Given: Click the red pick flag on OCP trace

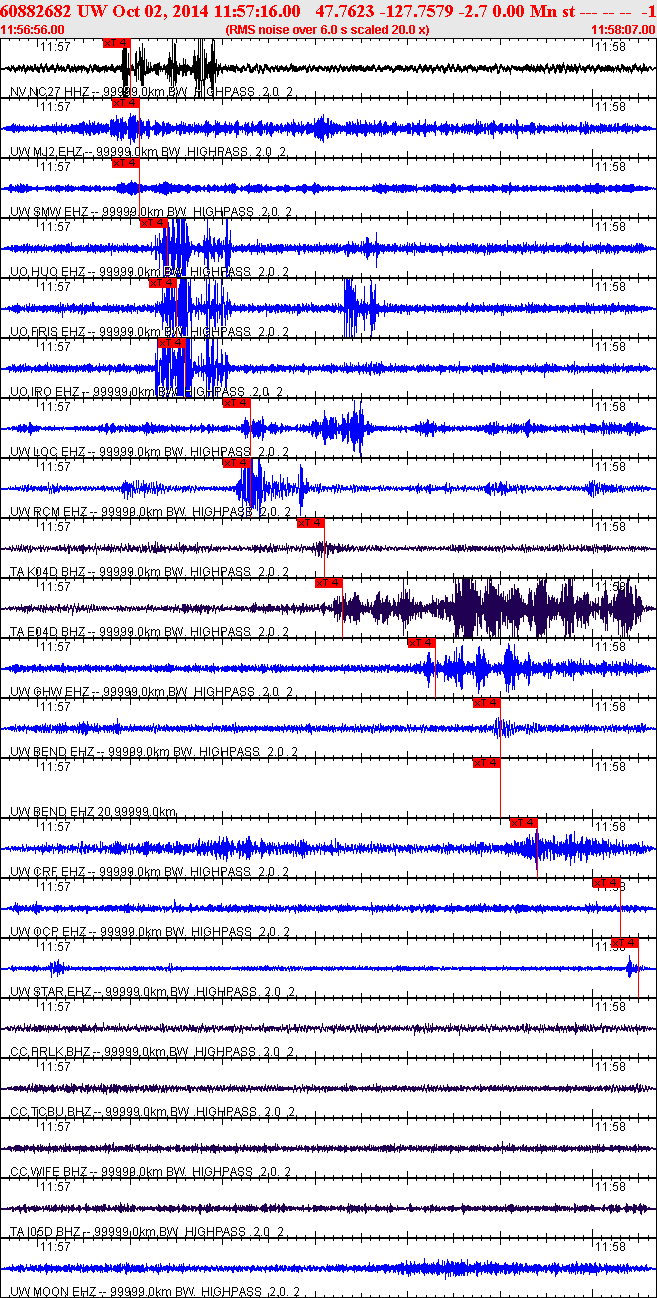Looking at the screenshot, I should (606, 883).
